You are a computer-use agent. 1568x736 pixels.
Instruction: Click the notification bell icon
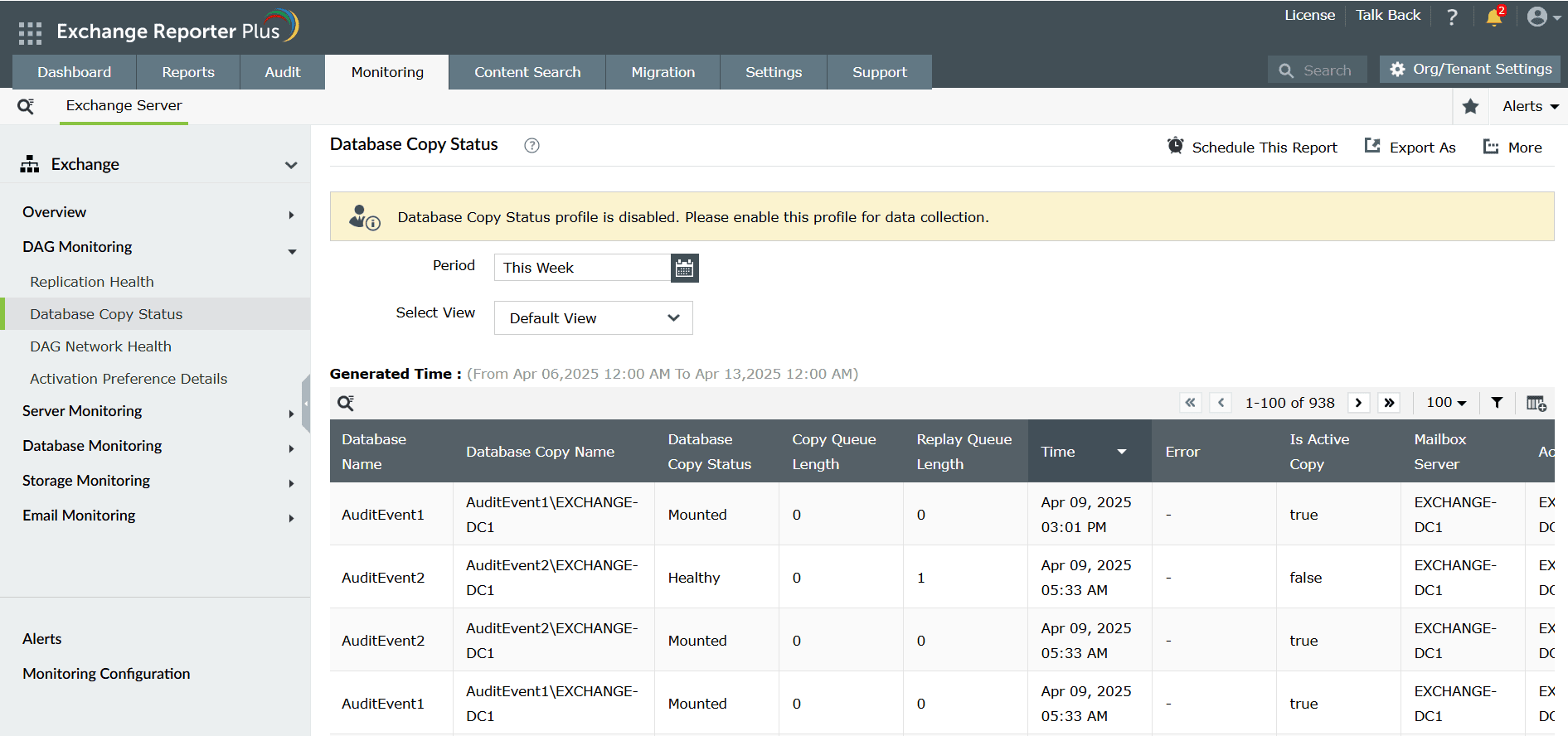point(1494,17)
